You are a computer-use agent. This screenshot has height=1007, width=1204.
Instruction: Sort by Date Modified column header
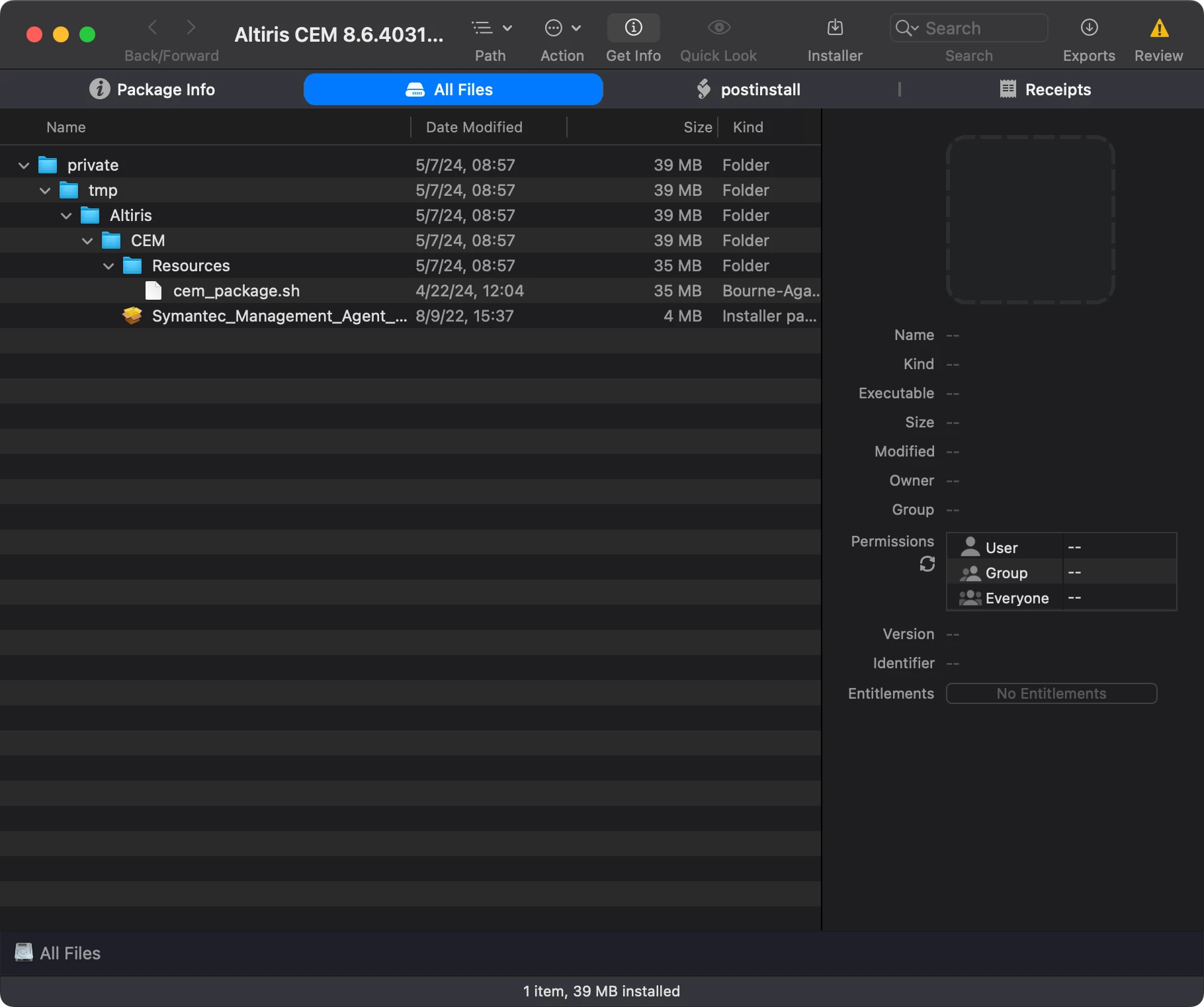[474, 127]
